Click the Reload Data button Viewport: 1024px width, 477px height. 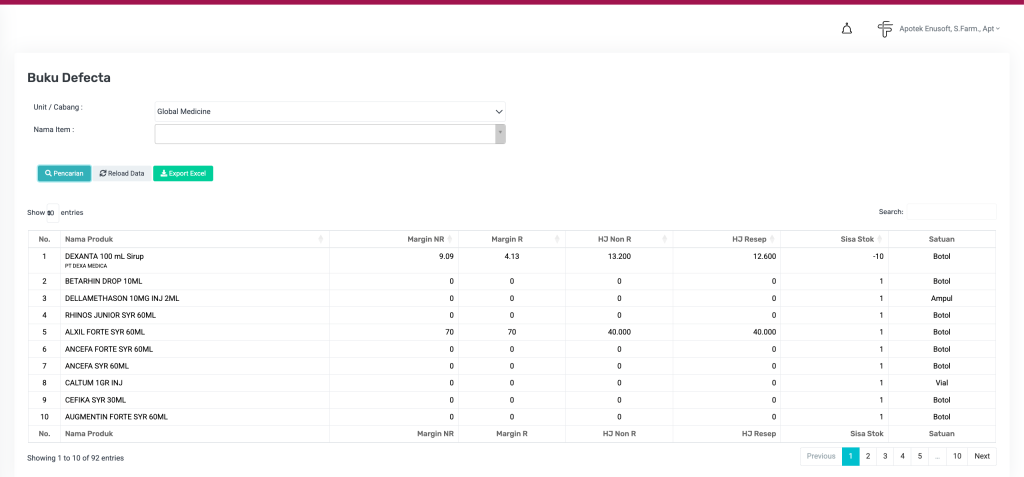pyautogui.click(x=122, y=173)
